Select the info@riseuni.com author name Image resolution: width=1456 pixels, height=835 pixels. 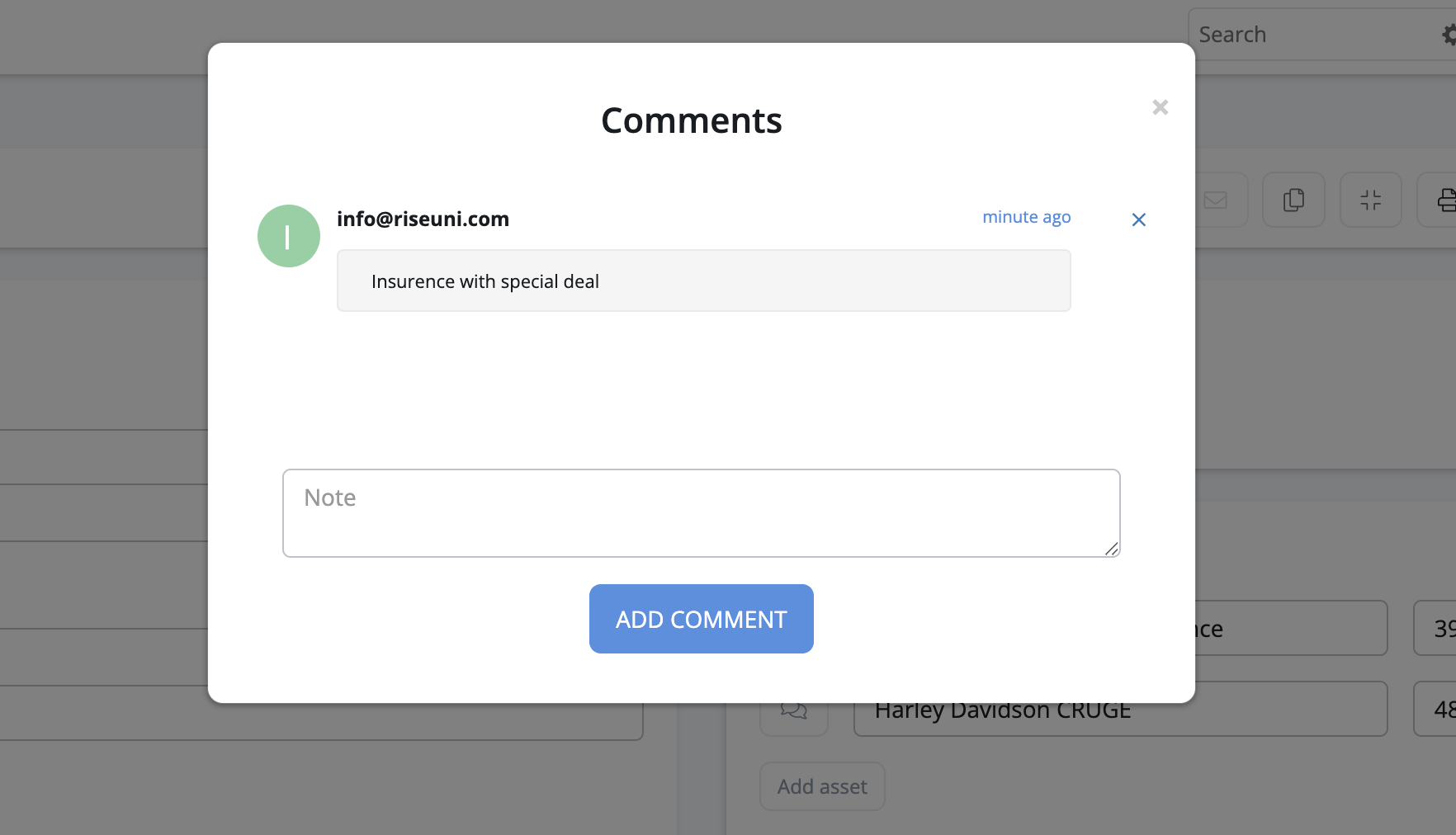[x=423, y=219]
